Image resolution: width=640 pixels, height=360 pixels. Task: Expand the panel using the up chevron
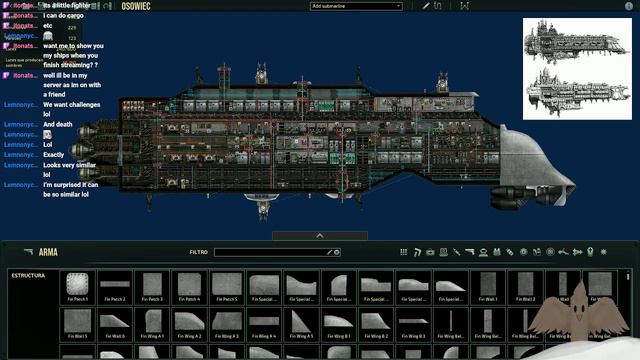320,236
